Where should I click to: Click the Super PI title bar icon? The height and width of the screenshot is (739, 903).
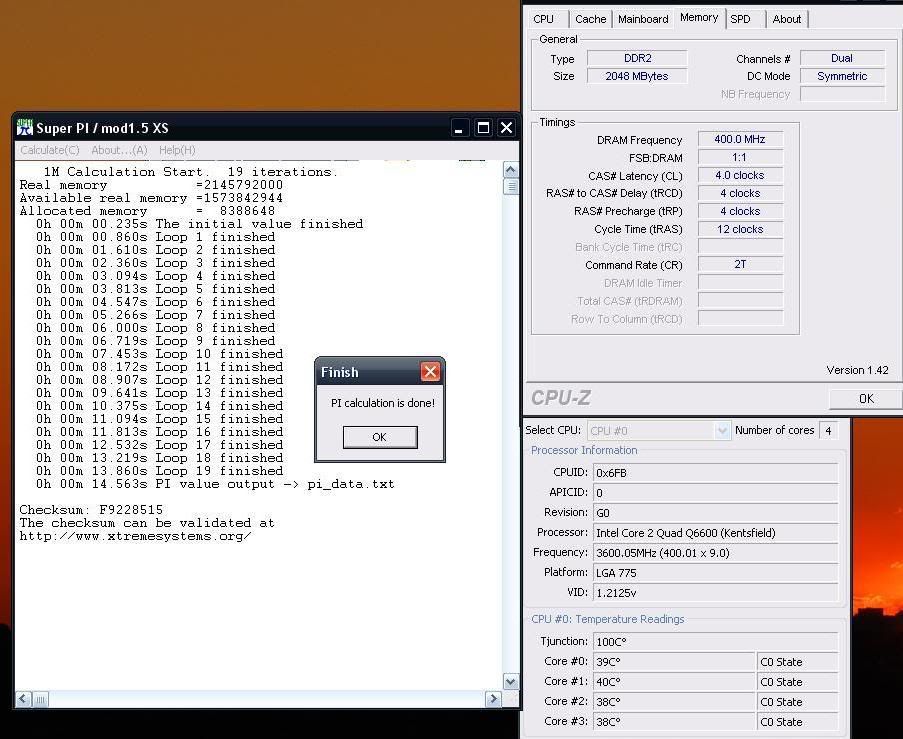tap(25, 128)
